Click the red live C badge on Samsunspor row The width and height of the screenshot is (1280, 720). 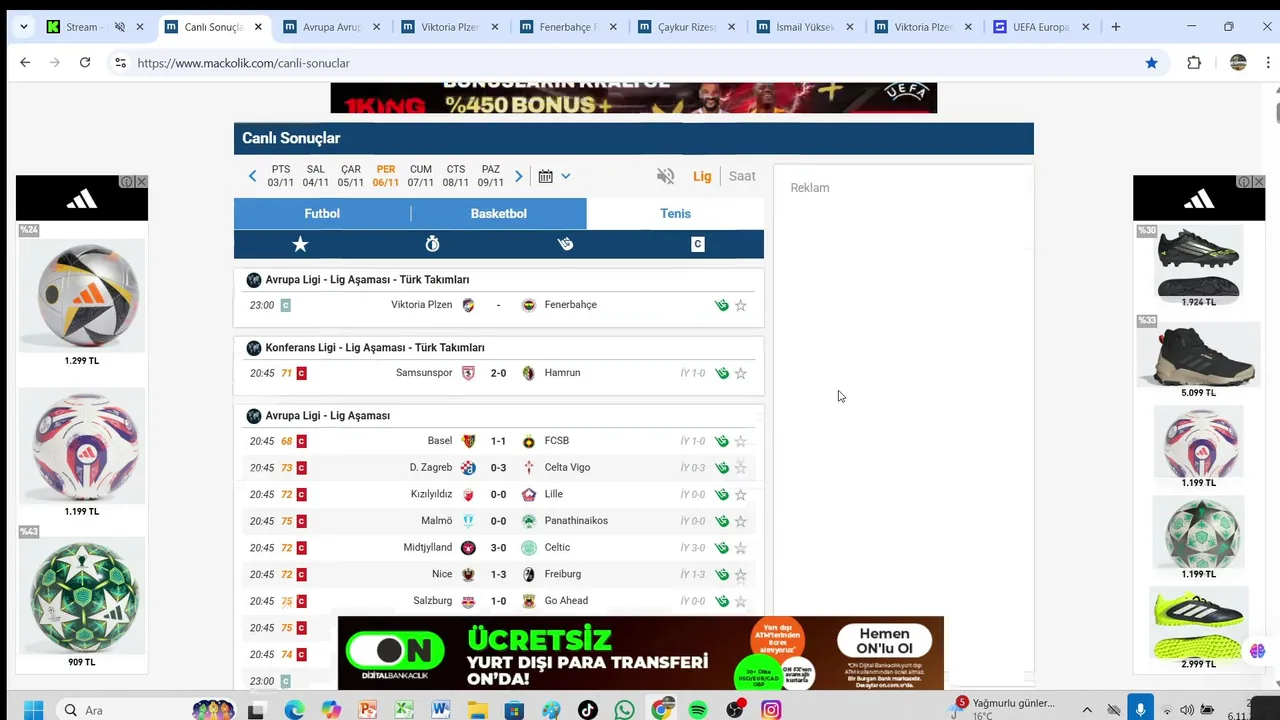301,373
